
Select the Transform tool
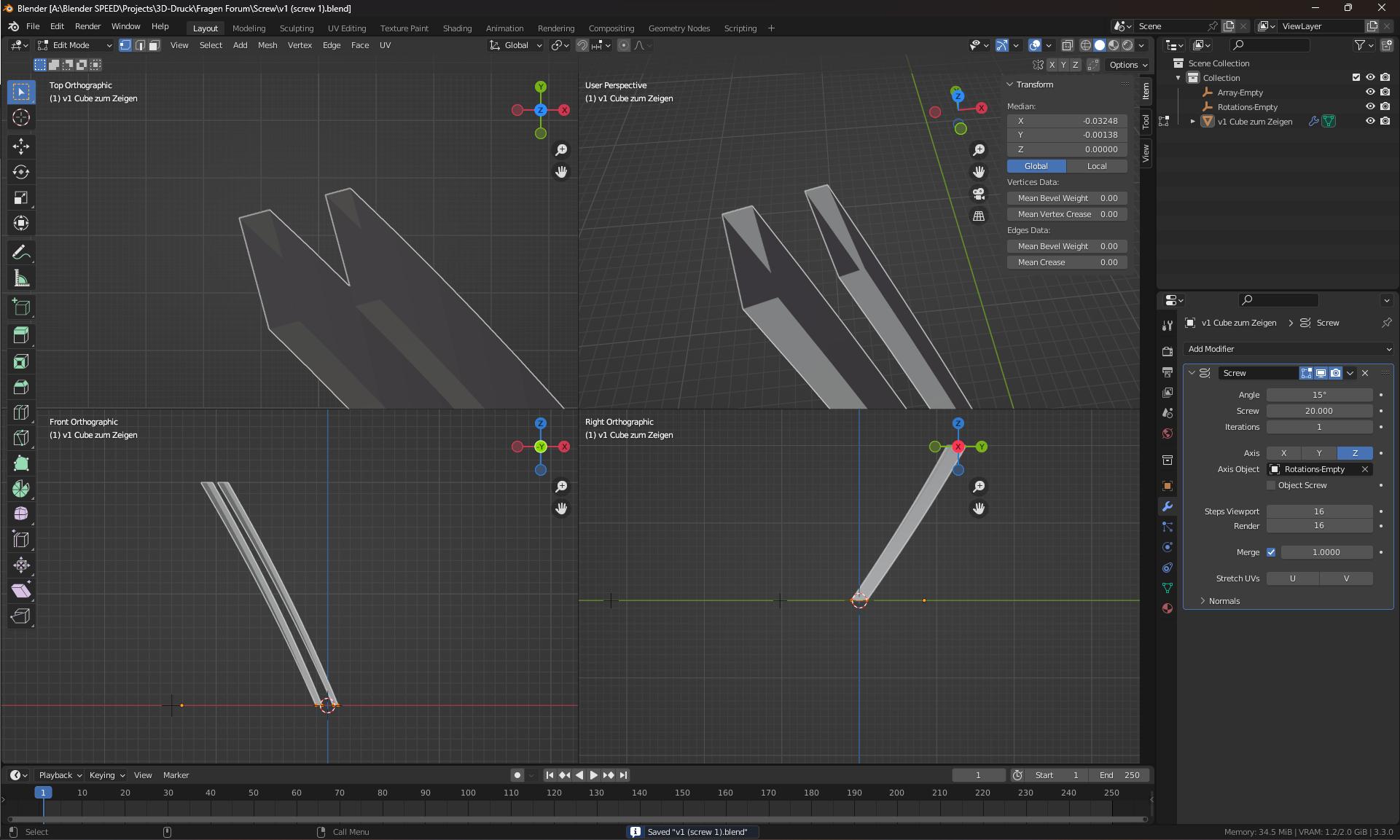(21, 224)
